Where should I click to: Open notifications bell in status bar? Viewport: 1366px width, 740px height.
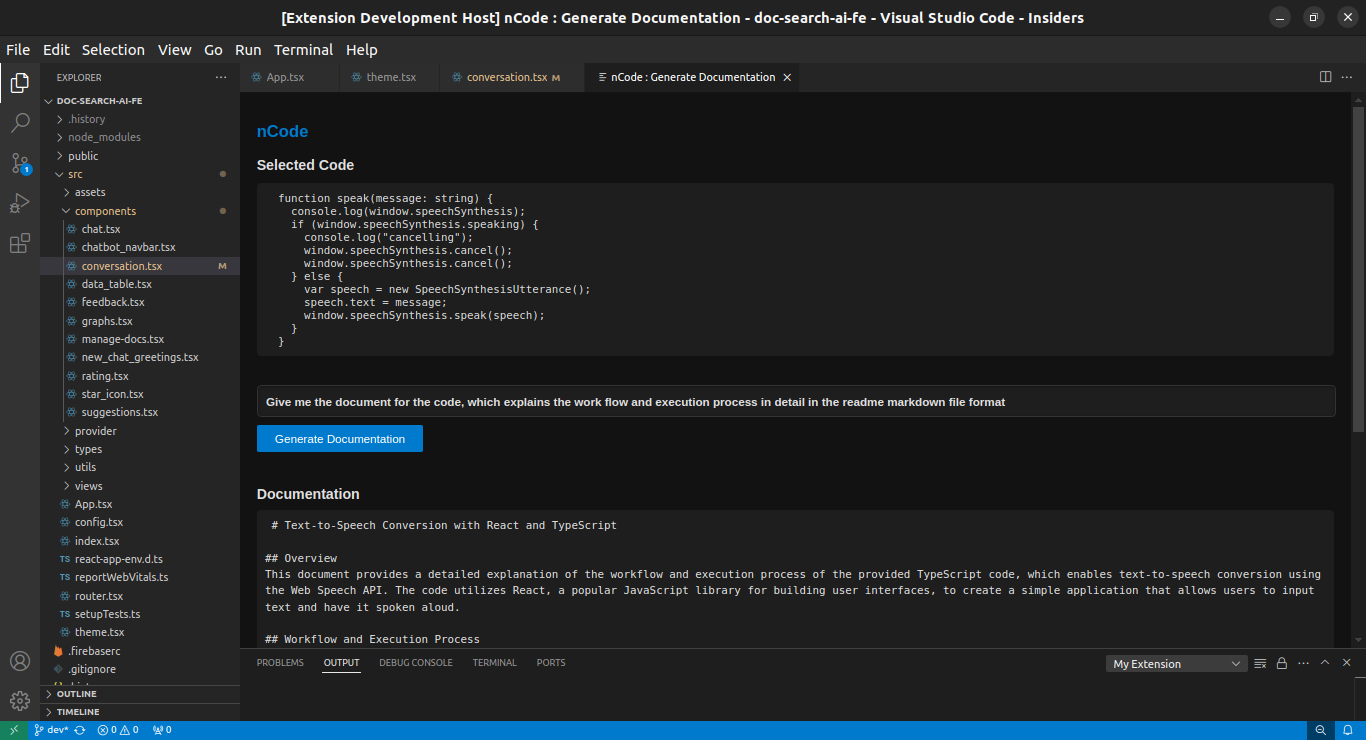(x=1346, y=730)
